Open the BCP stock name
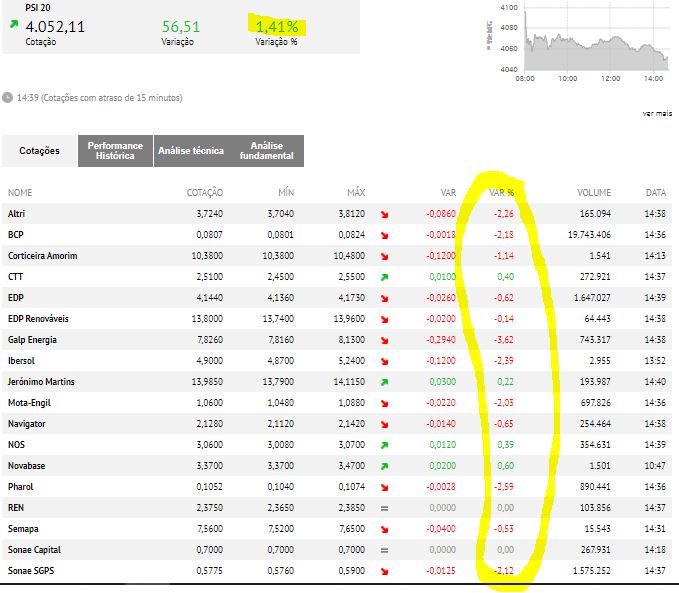679x593 pixels. pyautogui.click(x=16, y=234)
